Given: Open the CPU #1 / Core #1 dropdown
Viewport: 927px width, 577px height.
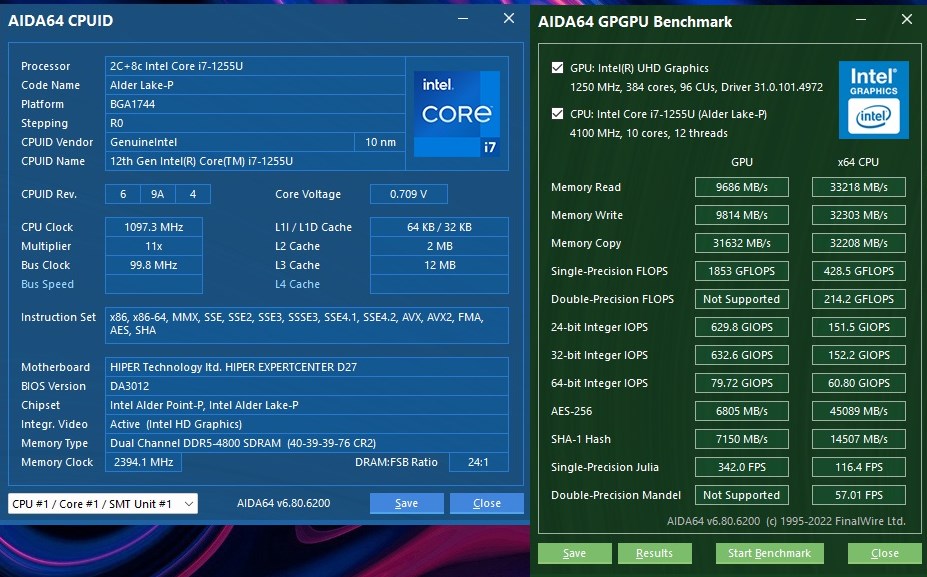Looking at the screenshot, I should click(x=103, y=504).
